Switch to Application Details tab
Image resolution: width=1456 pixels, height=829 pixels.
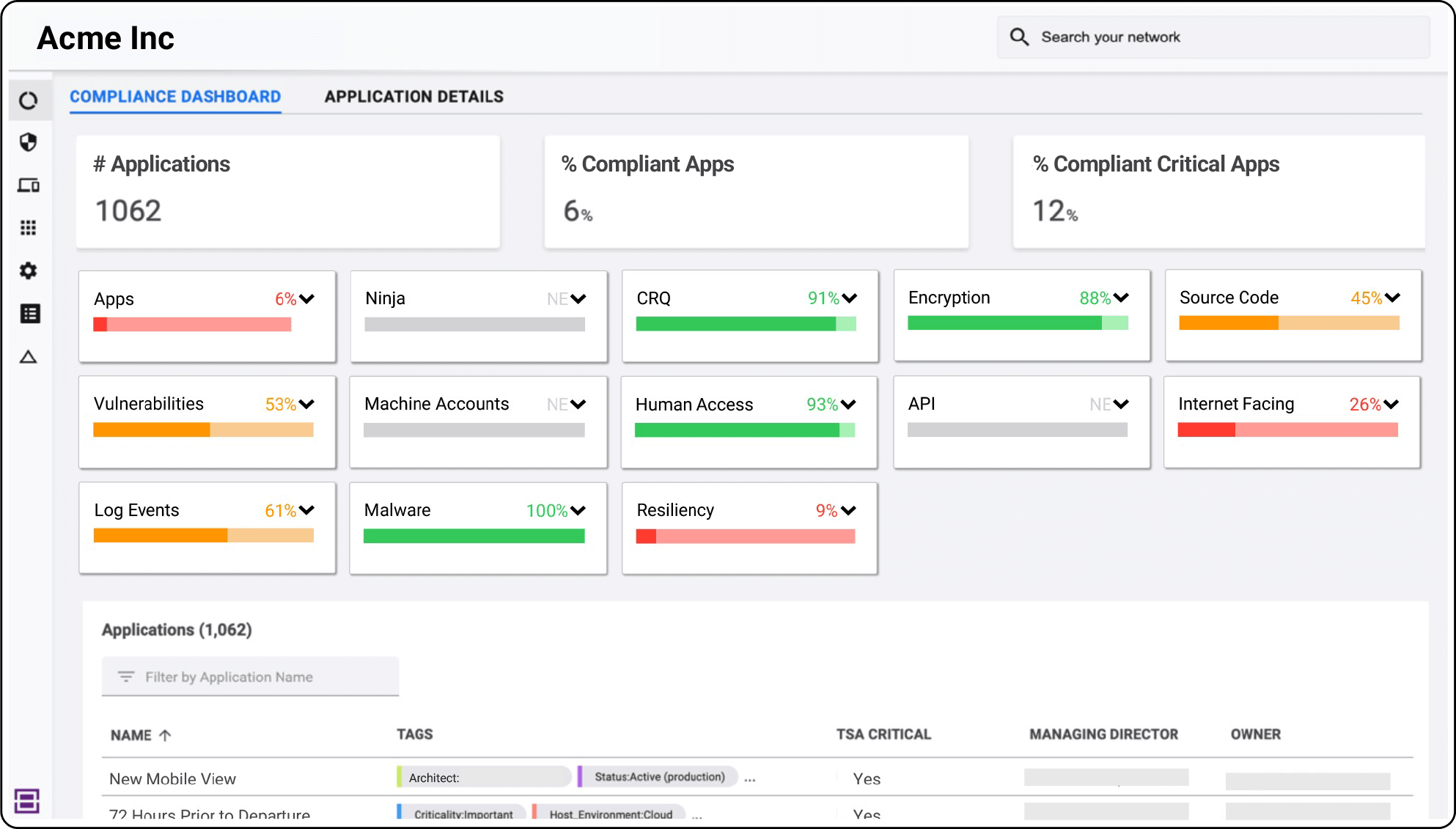[x=414, y=97]
